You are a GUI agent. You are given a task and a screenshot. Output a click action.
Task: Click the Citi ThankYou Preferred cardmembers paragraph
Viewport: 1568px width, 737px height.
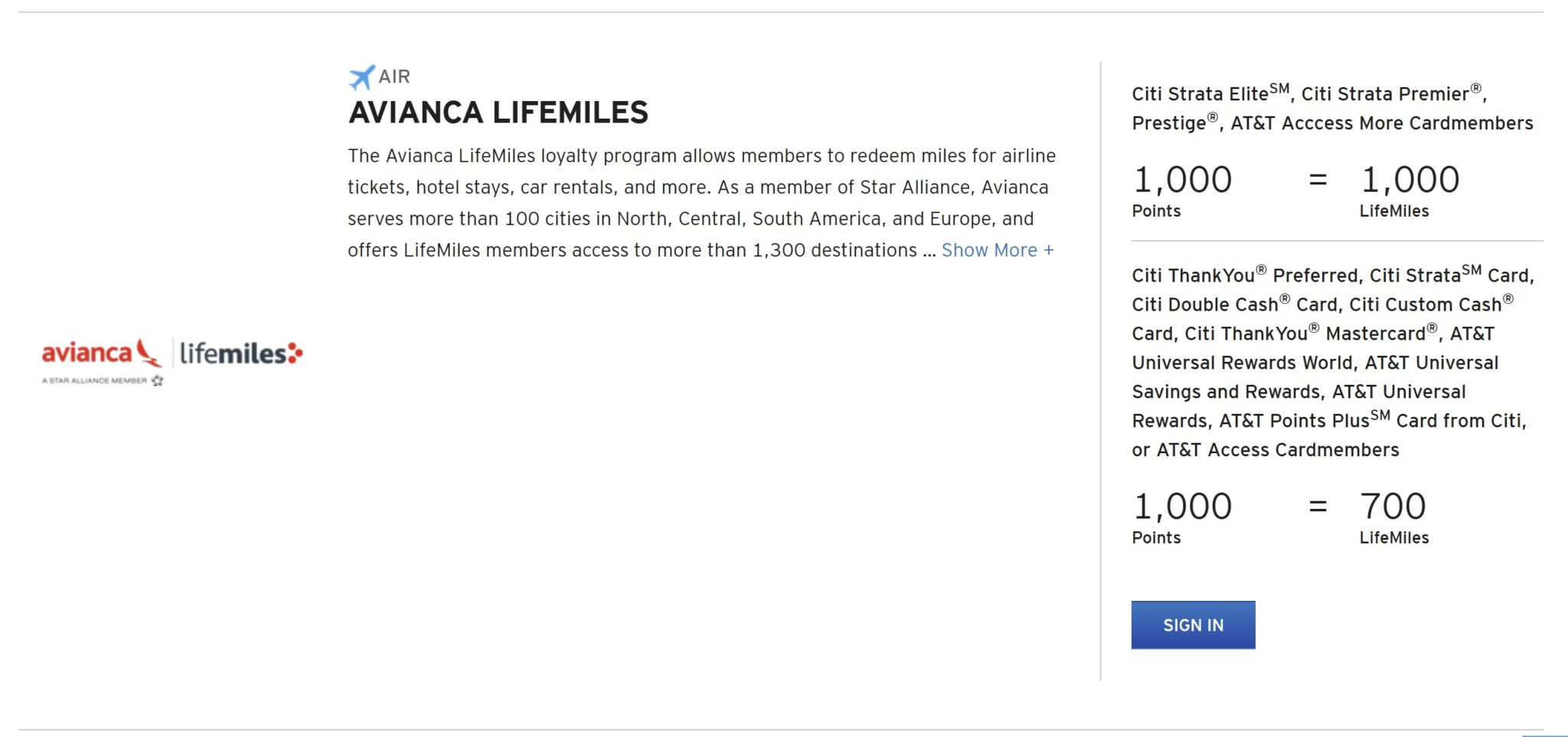point(1333,361)
